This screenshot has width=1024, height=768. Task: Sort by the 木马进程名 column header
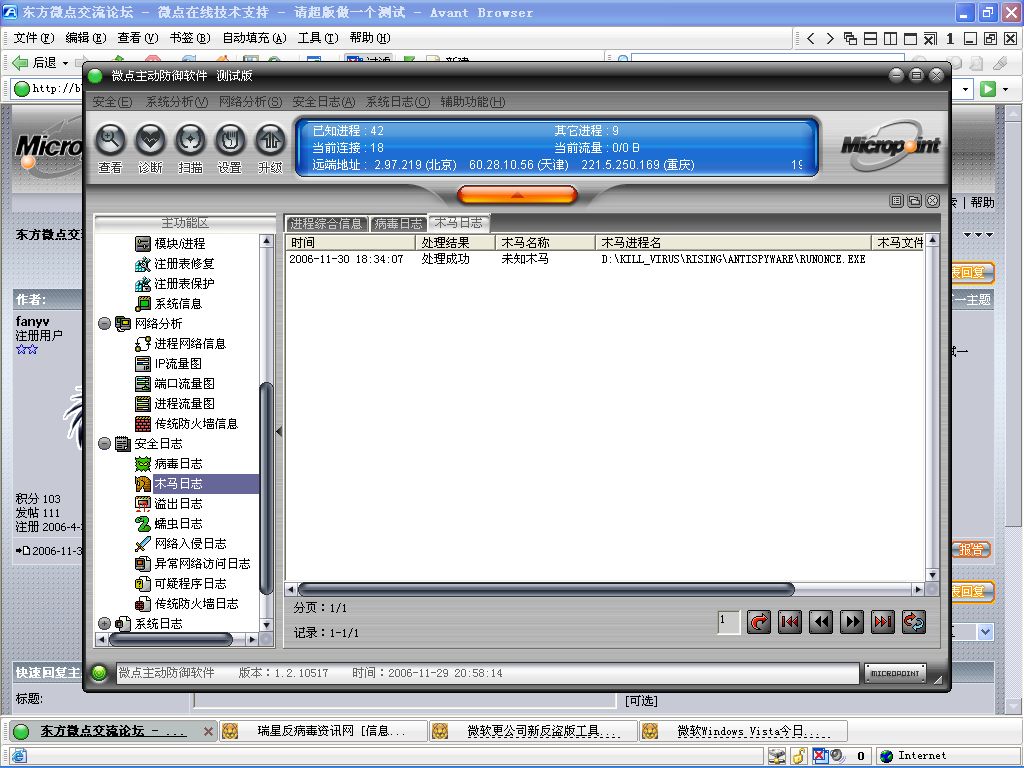733,243
